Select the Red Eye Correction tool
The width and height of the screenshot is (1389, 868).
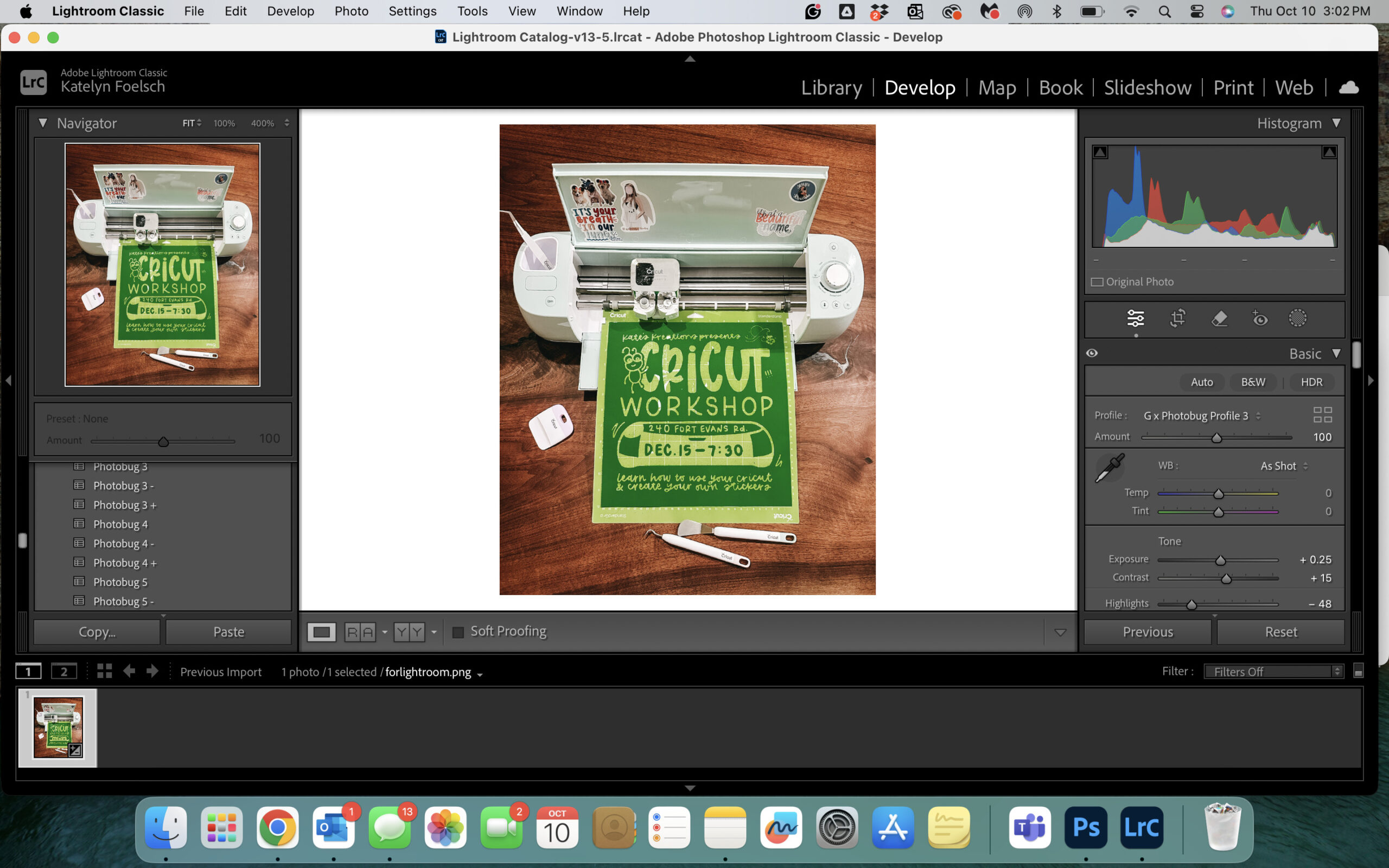(1259, 317)
